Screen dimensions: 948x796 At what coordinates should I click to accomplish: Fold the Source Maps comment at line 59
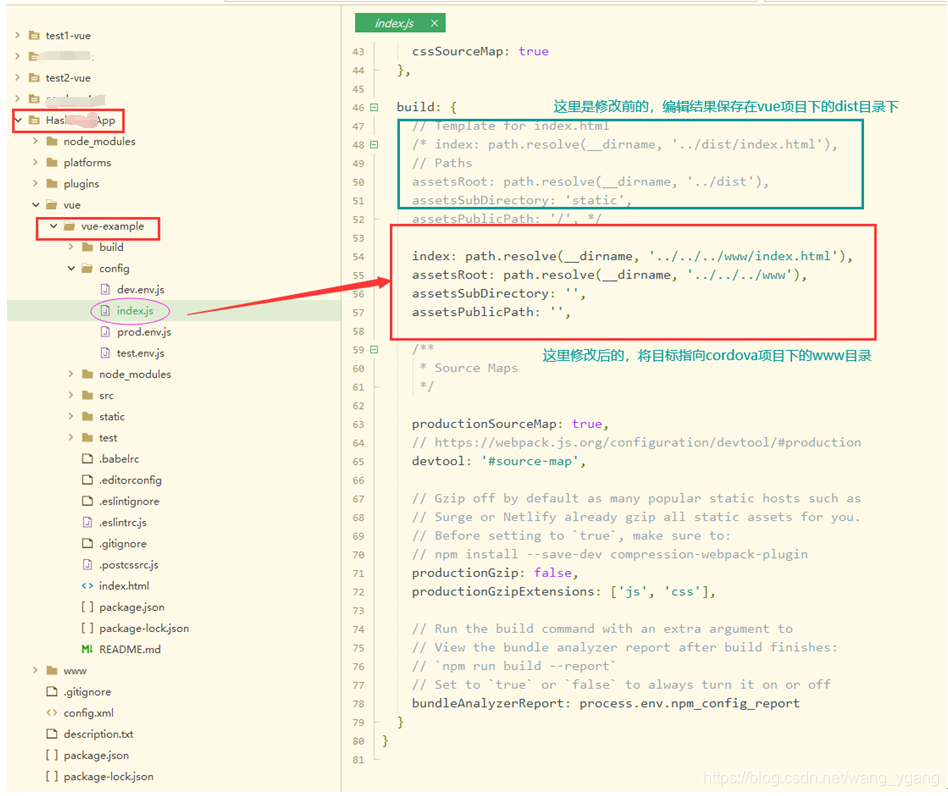(374, 349)
